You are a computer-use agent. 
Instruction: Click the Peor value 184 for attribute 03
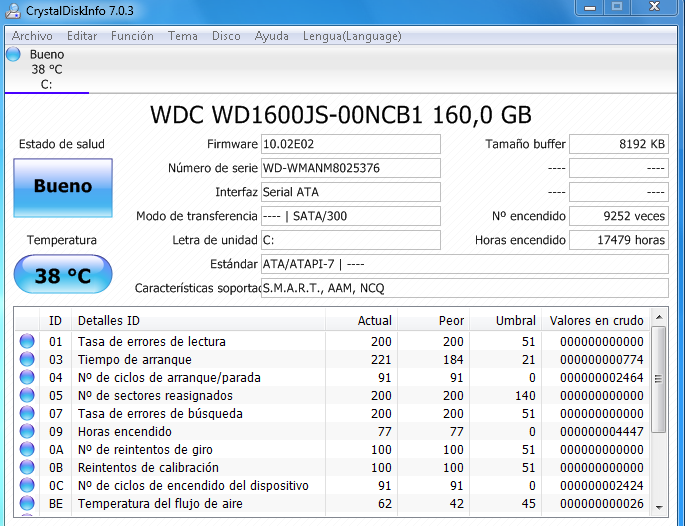point(453,359)
